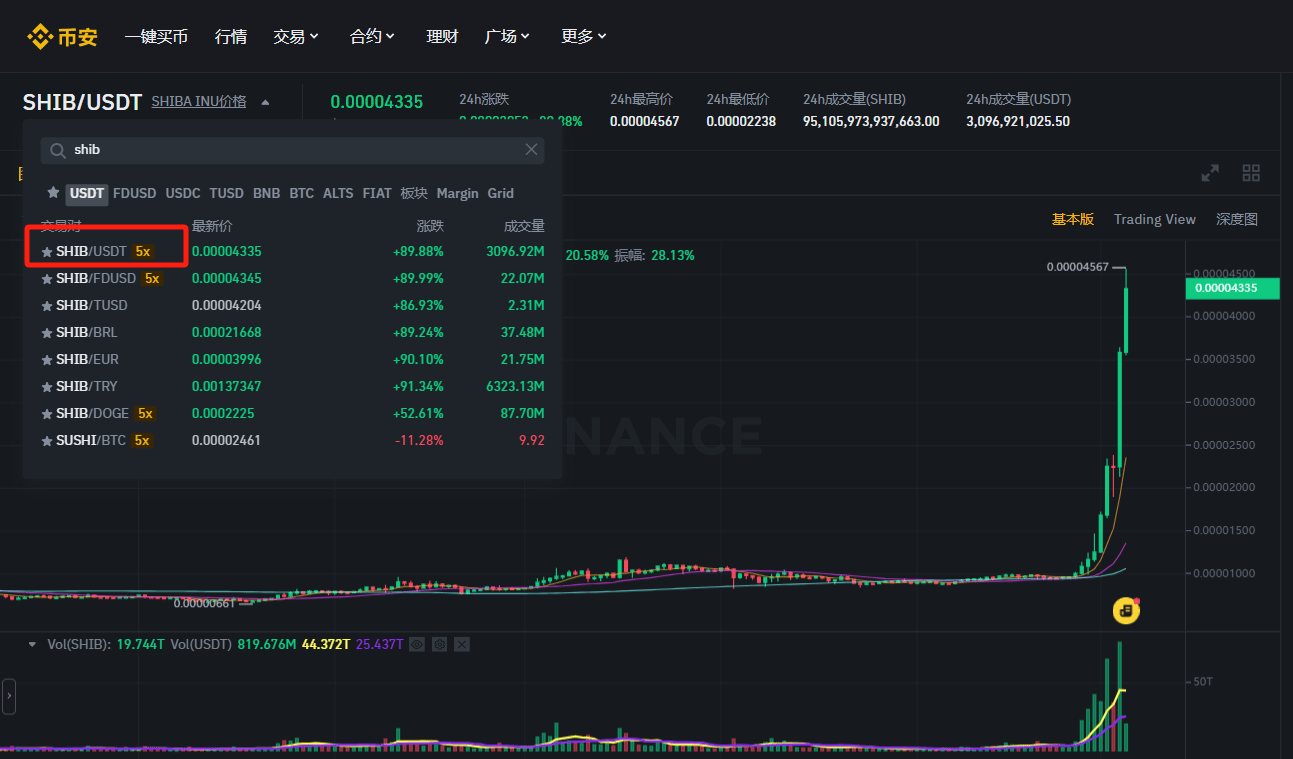Click the Binance logo icon

click(62, 37)
